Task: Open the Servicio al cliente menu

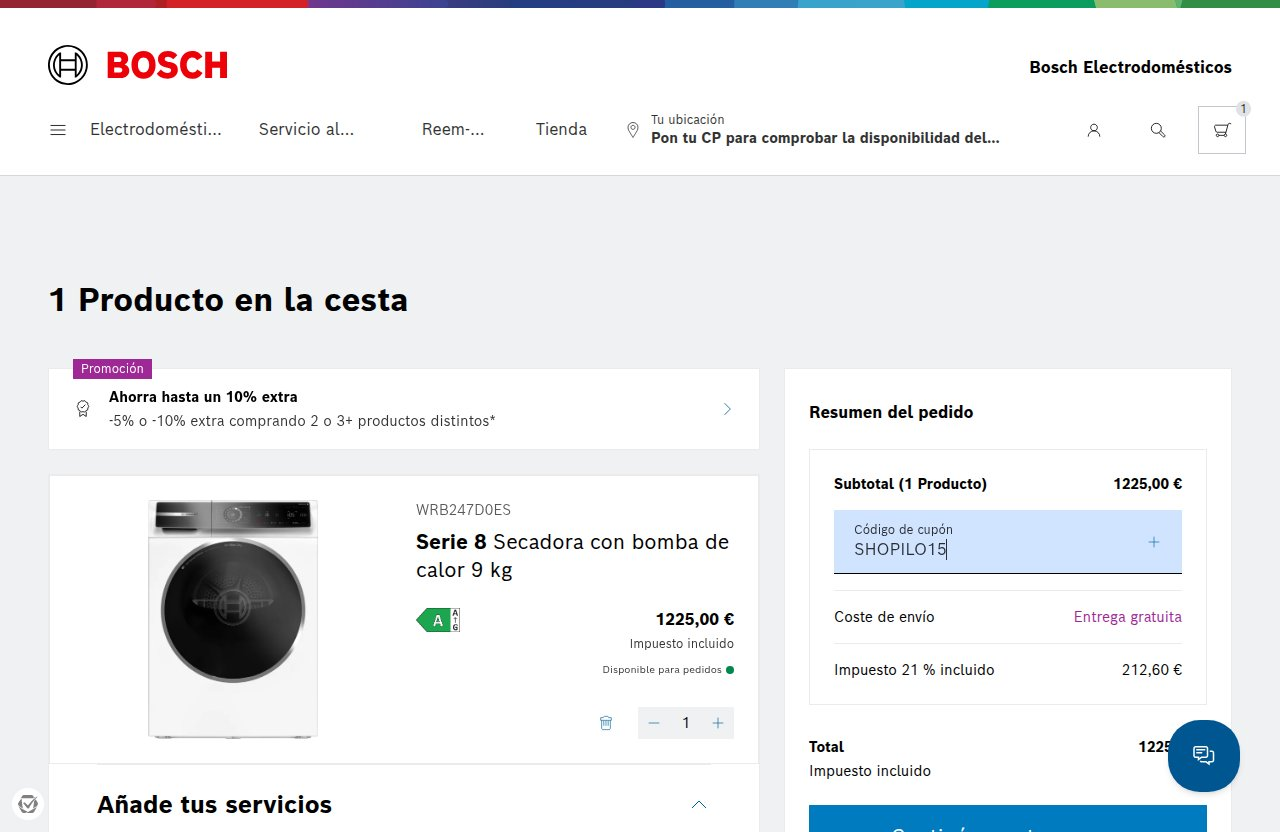Action: pos(306,129)
